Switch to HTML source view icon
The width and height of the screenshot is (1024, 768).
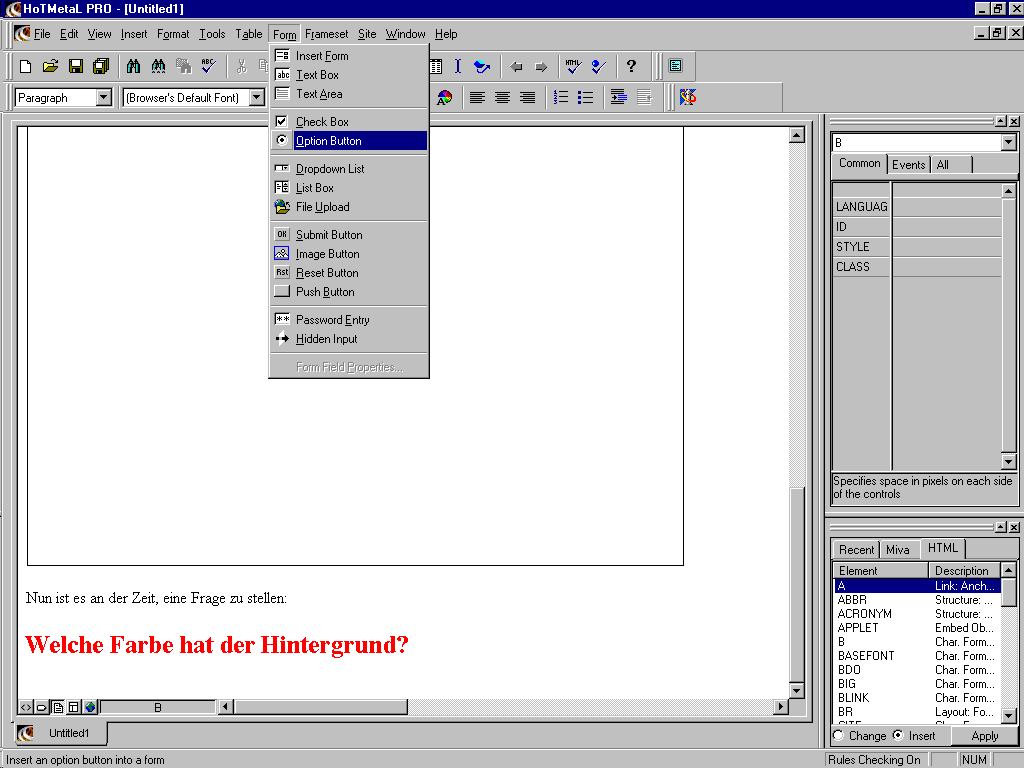click(x=26, y=707)
